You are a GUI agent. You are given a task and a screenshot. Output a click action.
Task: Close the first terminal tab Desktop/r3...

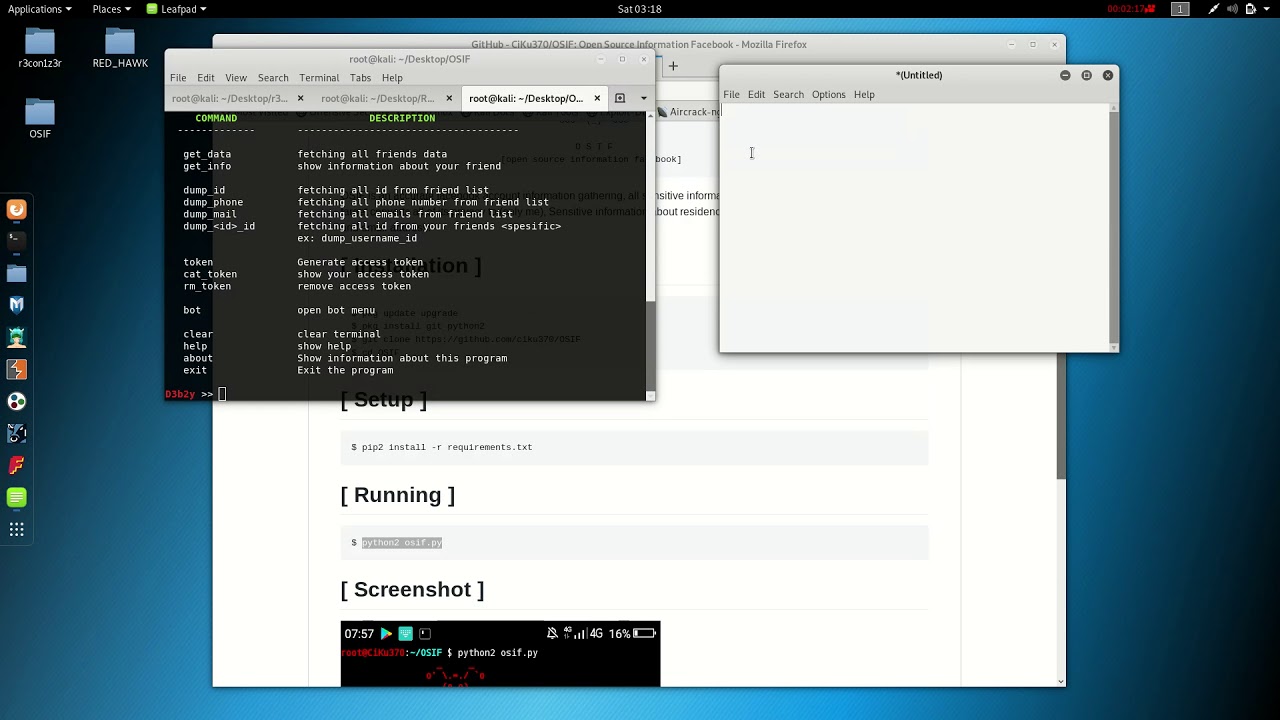tap(300, 98)
